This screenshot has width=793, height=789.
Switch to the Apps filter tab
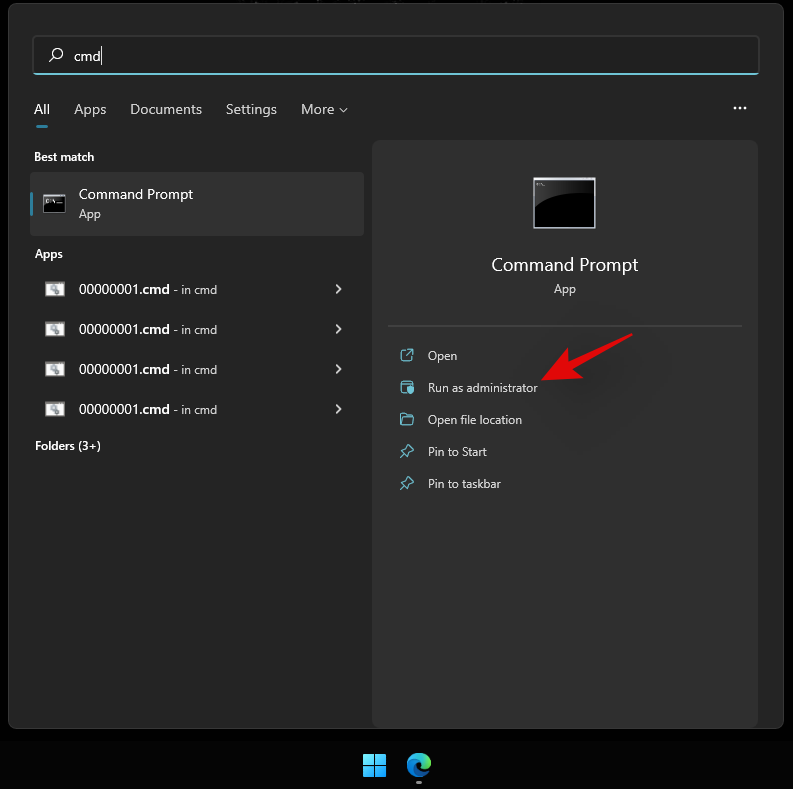point(90,109)
